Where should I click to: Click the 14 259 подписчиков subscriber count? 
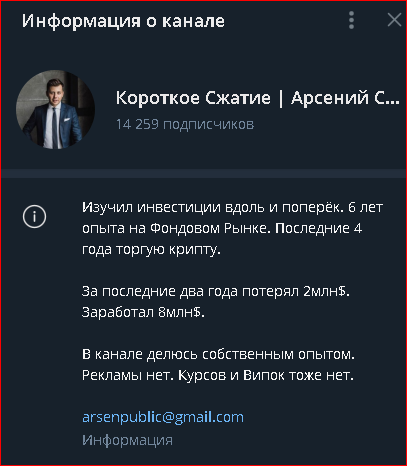[185, 124]
